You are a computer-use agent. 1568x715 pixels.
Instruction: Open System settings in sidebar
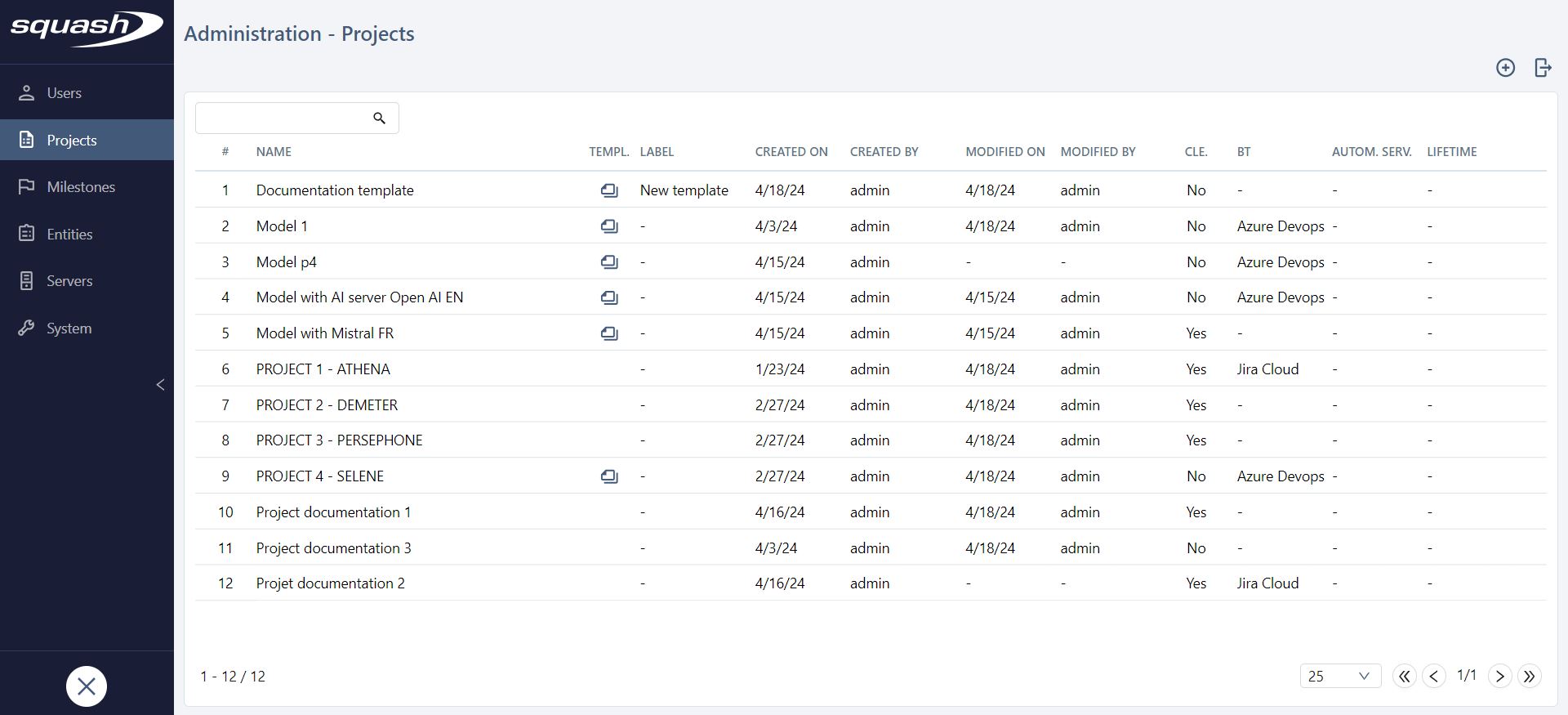69,328
